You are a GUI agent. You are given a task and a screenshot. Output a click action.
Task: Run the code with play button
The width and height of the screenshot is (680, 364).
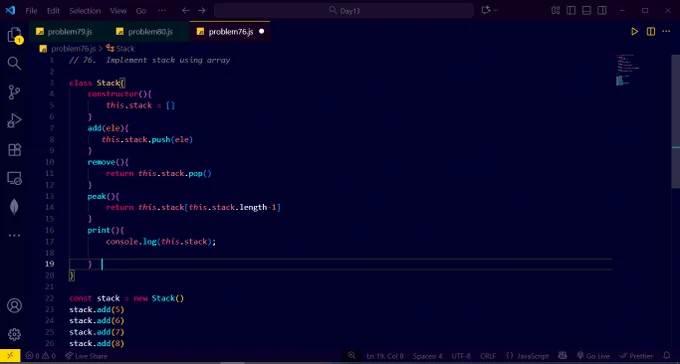[x=634, y=31]
